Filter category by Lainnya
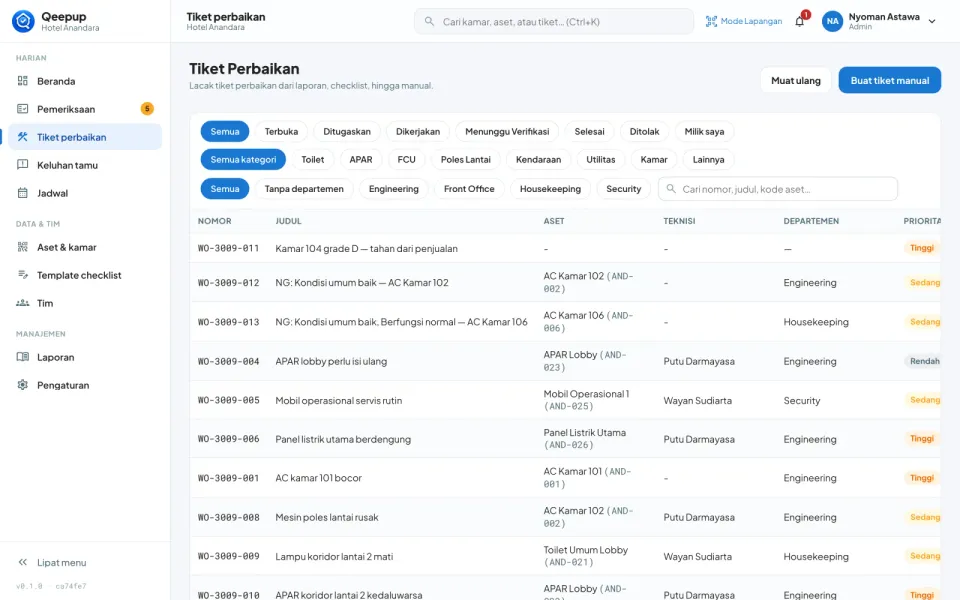 click(x=708, y=159)
